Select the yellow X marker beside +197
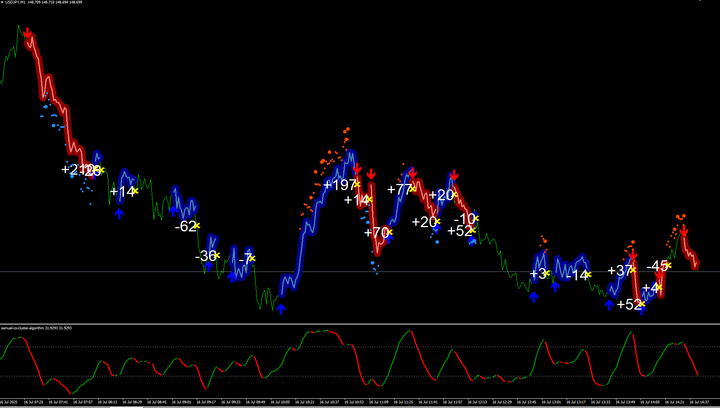This screenshot has height=408, width=720. 356,184
